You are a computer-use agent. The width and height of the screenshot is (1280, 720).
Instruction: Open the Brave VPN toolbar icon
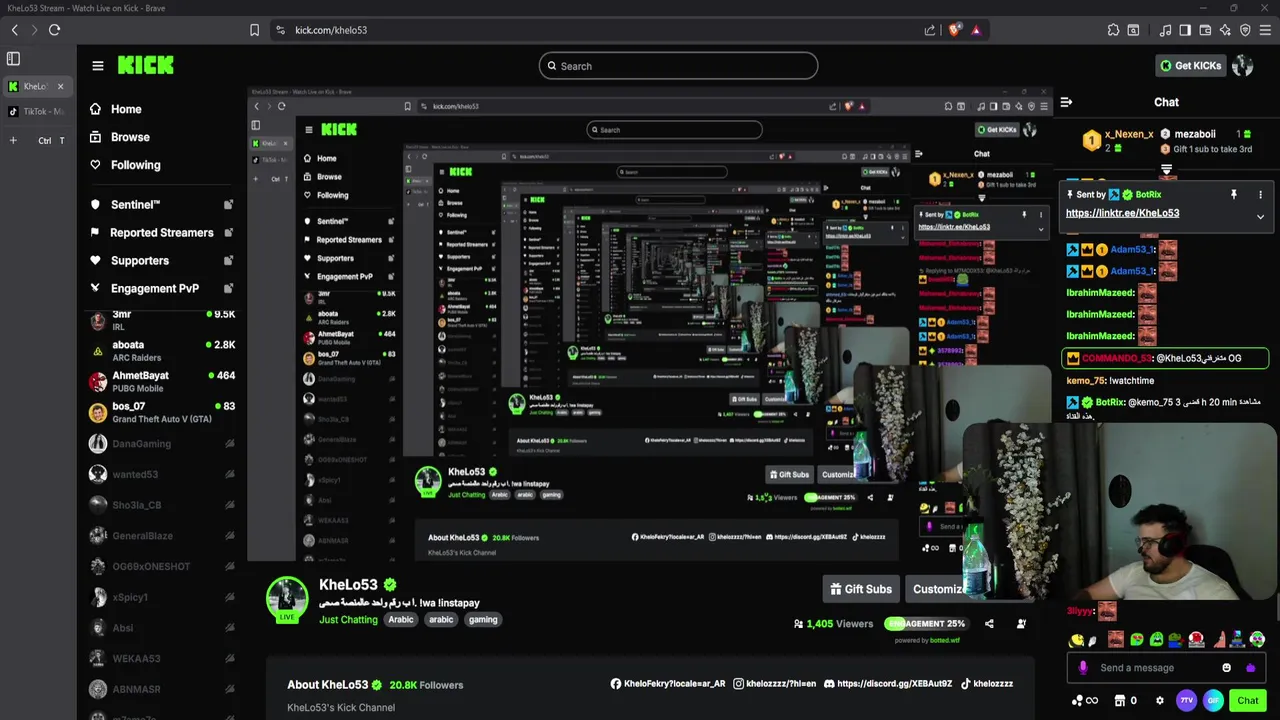pyautogui.click(x=1245, y=30)
